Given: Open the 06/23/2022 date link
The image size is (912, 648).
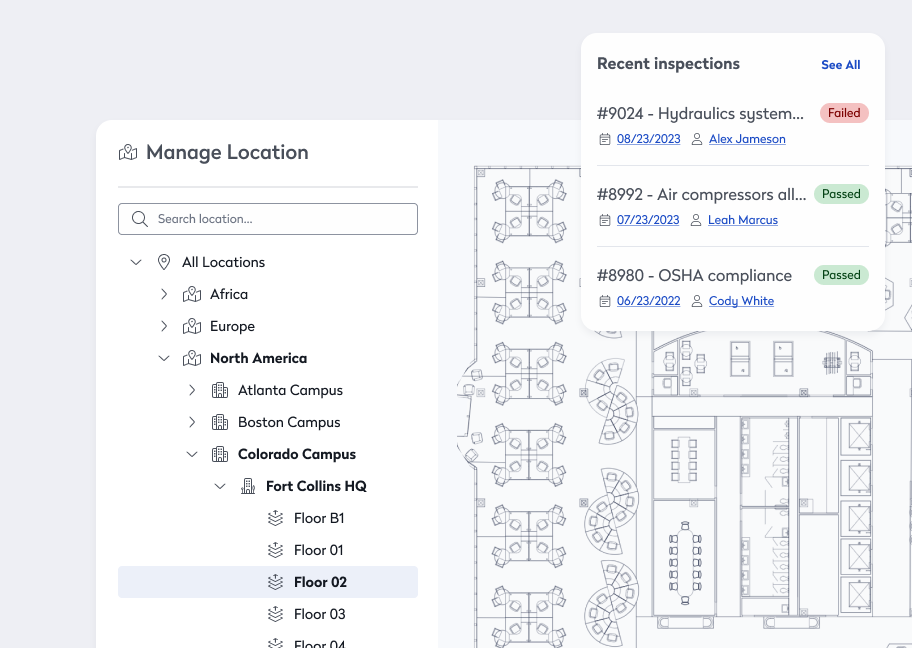Looking at the screenshot, I should [649, 301].
